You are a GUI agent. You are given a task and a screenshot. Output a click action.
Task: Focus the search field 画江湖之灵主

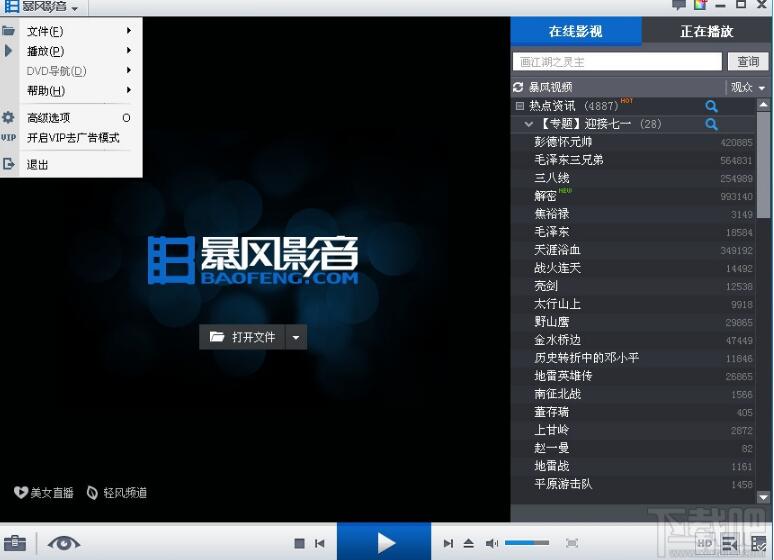coord(617,62)
